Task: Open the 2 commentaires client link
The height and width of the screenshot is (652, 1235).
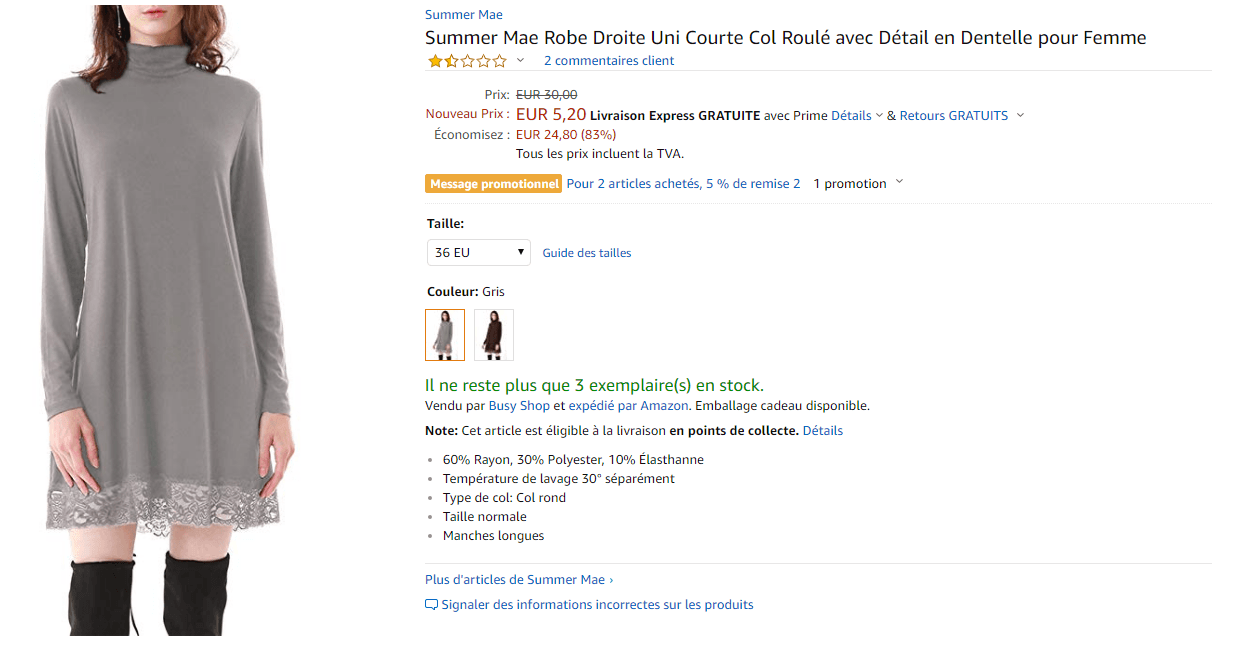Action: point(609,61)
